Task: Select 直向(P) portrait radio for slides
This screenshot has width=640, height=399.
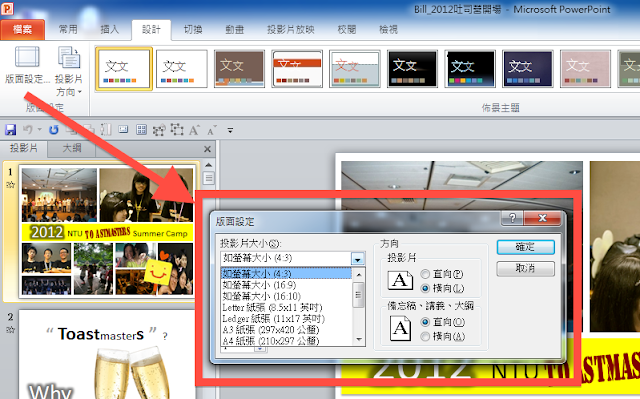Action: [x=425, y=274]
